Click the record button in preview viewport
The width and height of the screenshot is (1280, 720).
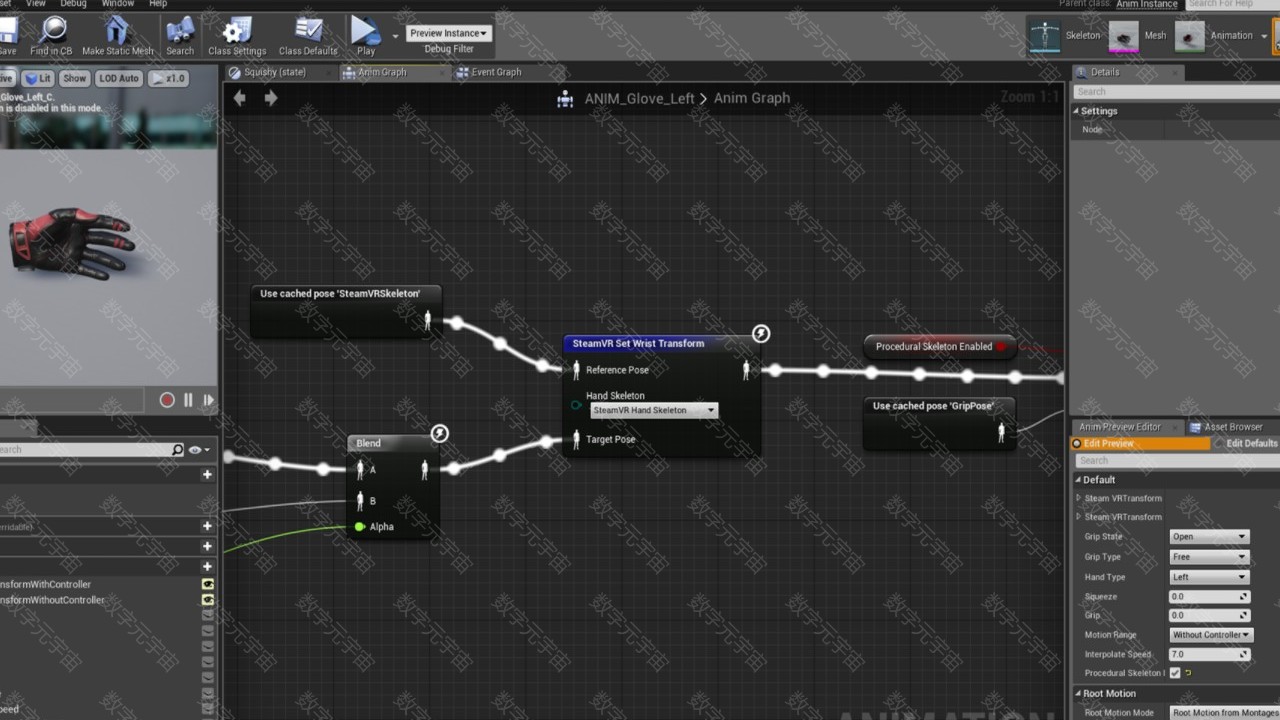[x=167, y=400]
